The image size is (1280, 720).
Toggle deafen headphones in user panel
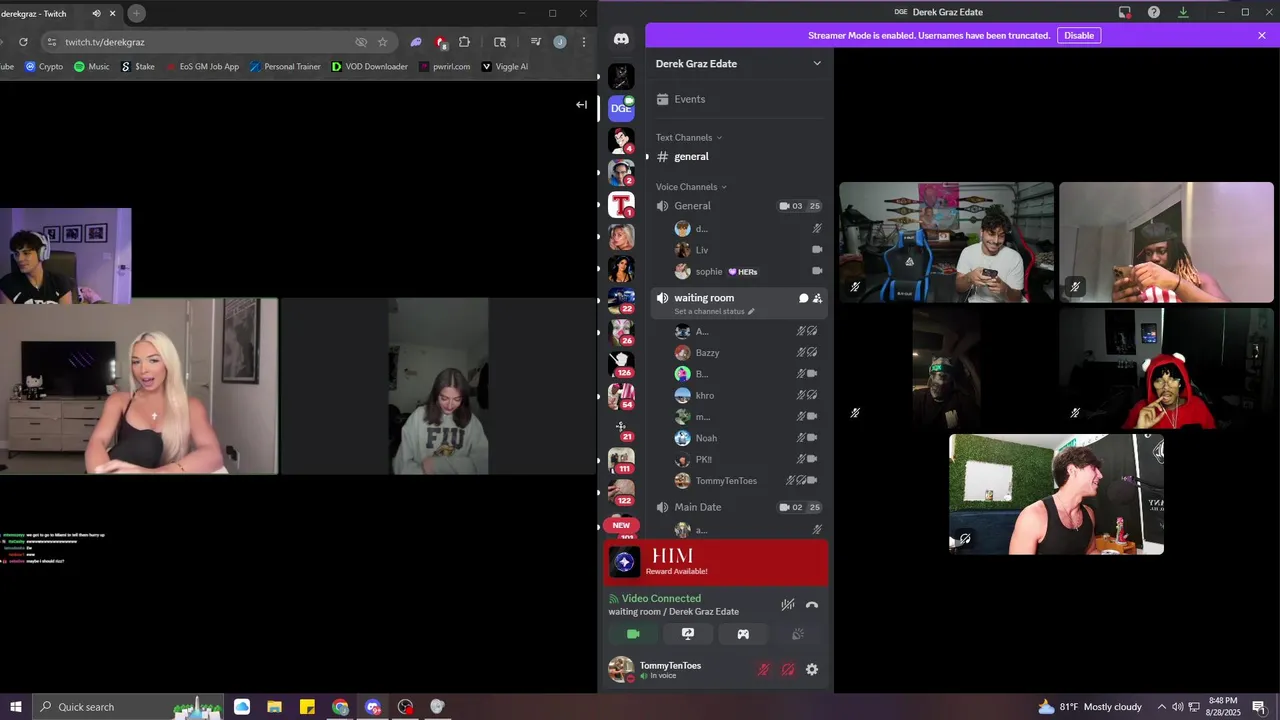point(788,670)
